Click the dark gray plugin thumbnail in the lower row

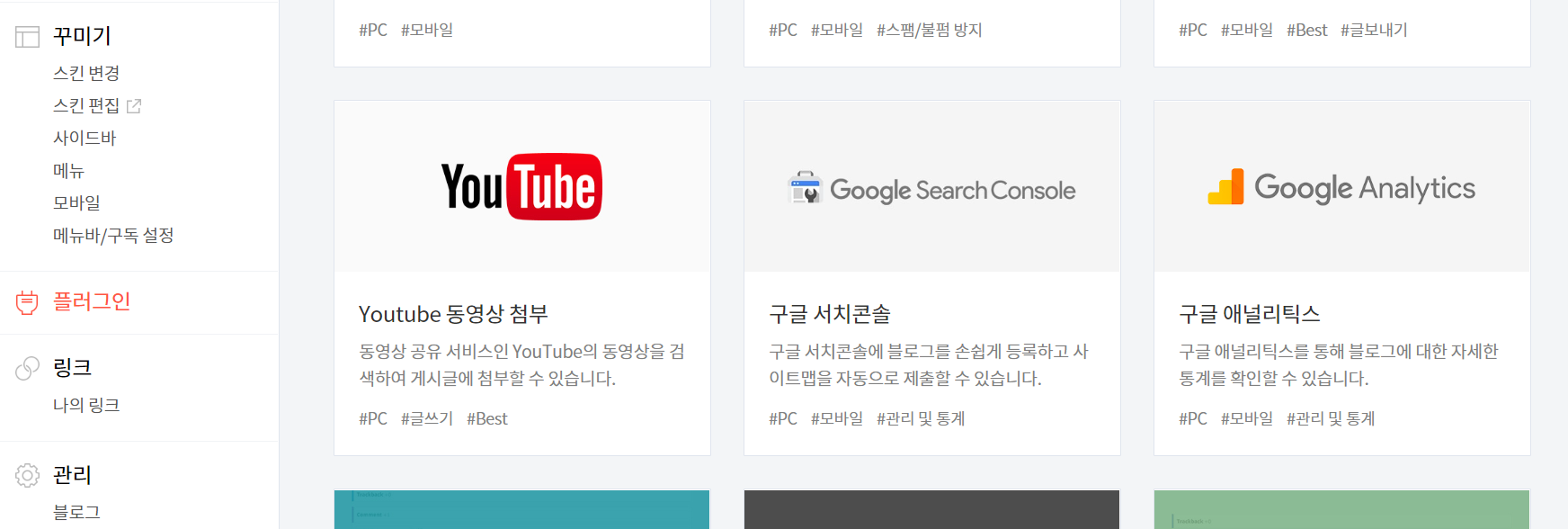click(931, 510)
